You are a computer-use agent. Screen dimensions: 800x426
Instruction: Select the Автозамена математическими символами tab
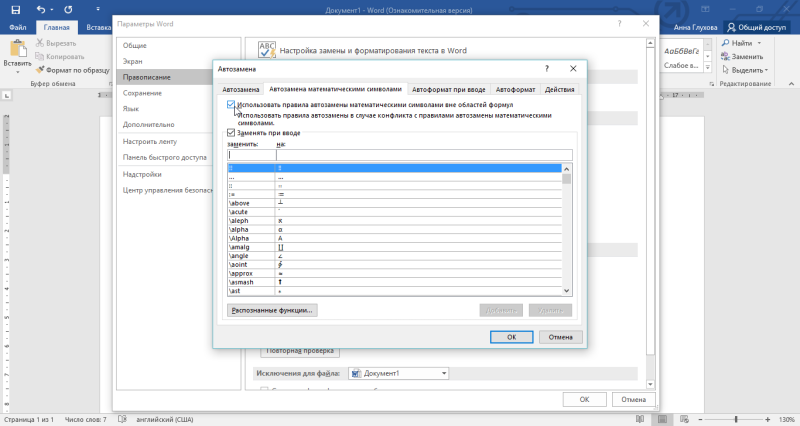(x=335, y=89)
